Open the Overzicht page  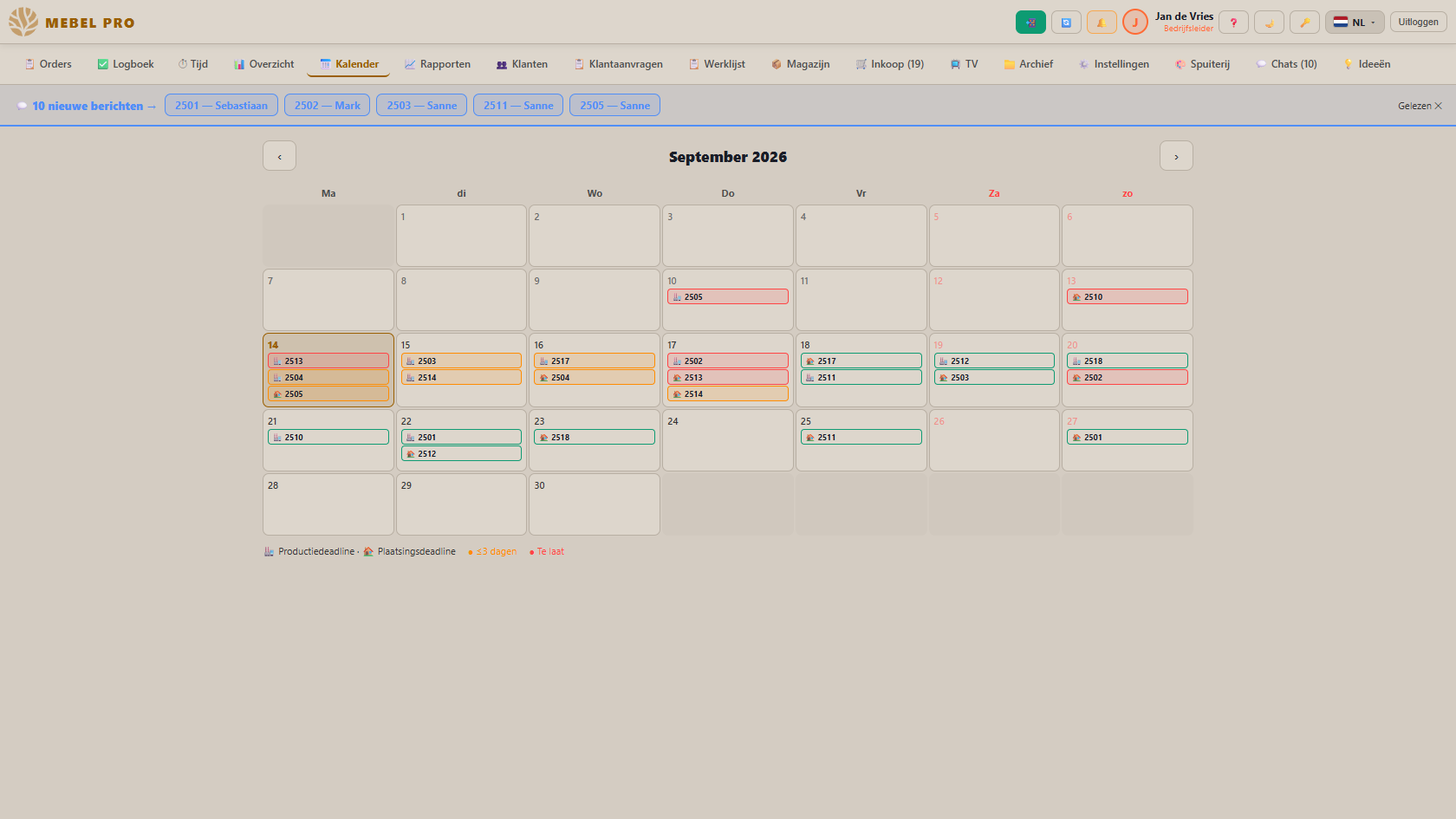264,64
